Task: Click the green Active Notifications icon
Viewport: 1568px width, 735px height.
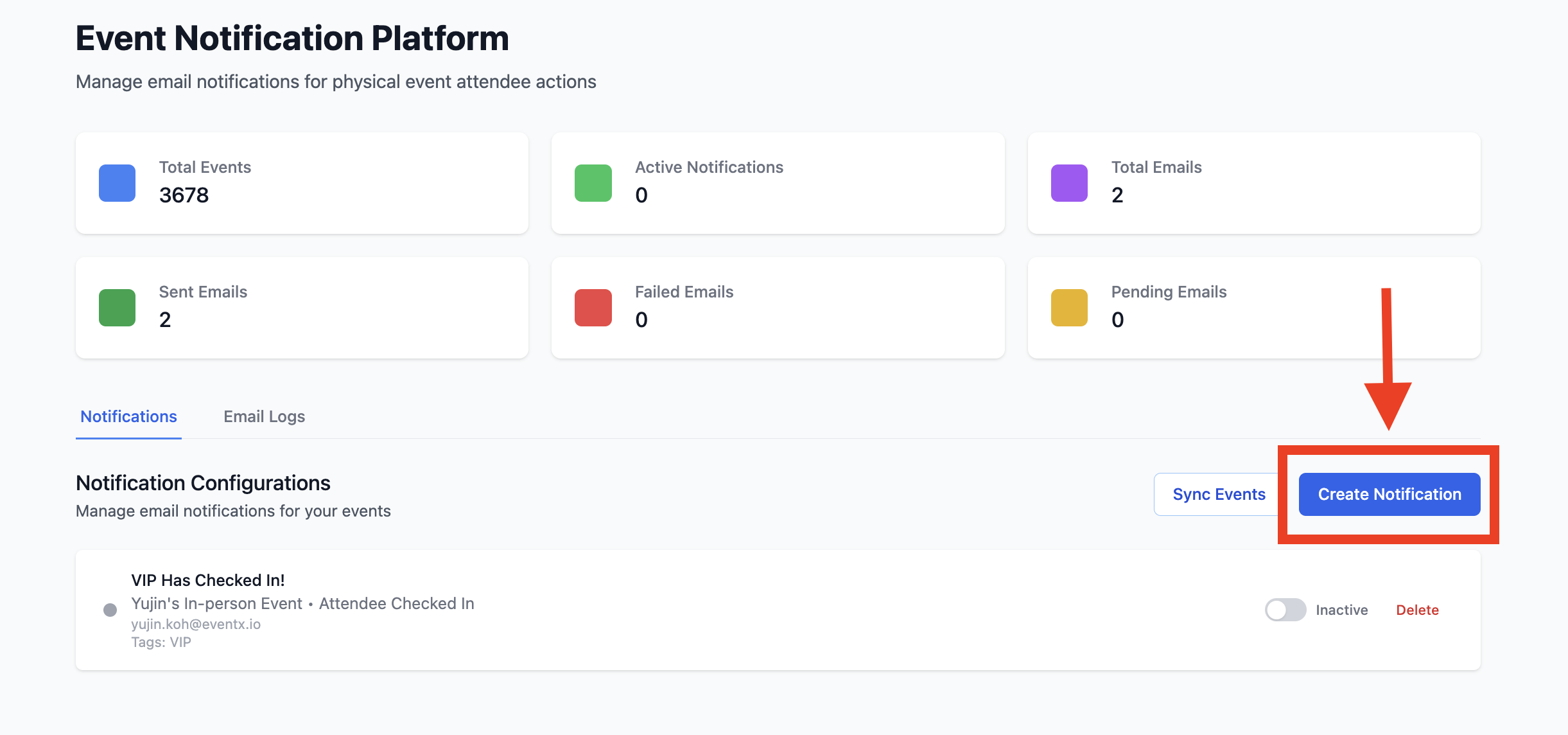Action: click(x=593, y=183)
